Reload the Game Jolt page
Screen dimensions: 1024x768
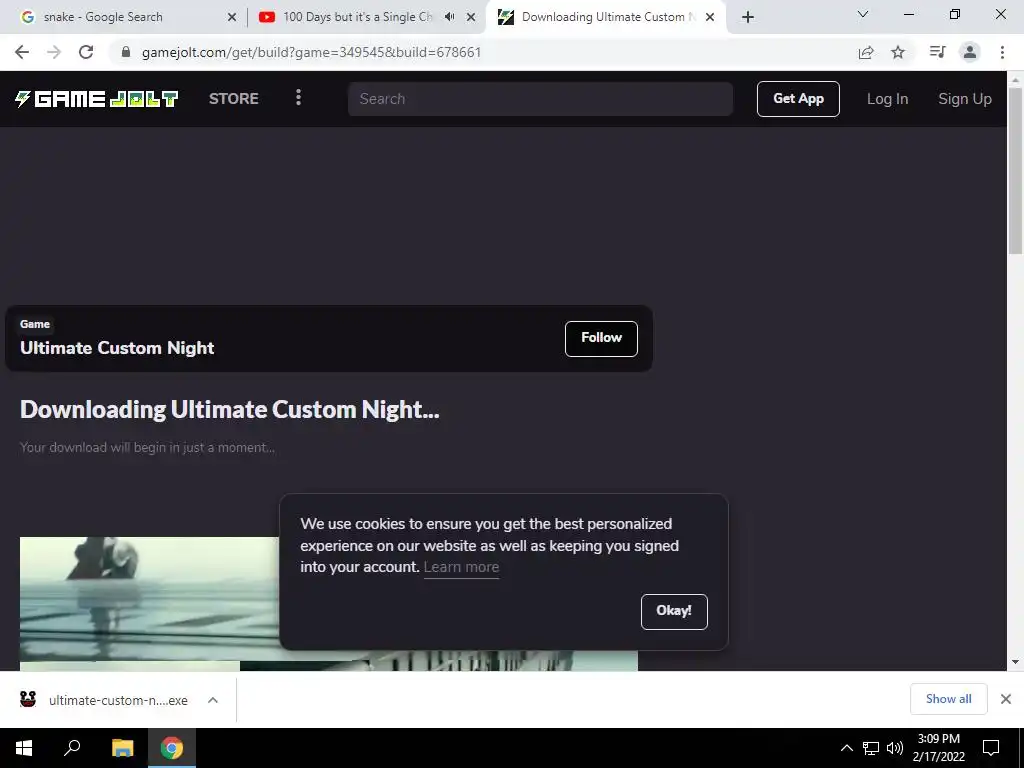[86, 52]
